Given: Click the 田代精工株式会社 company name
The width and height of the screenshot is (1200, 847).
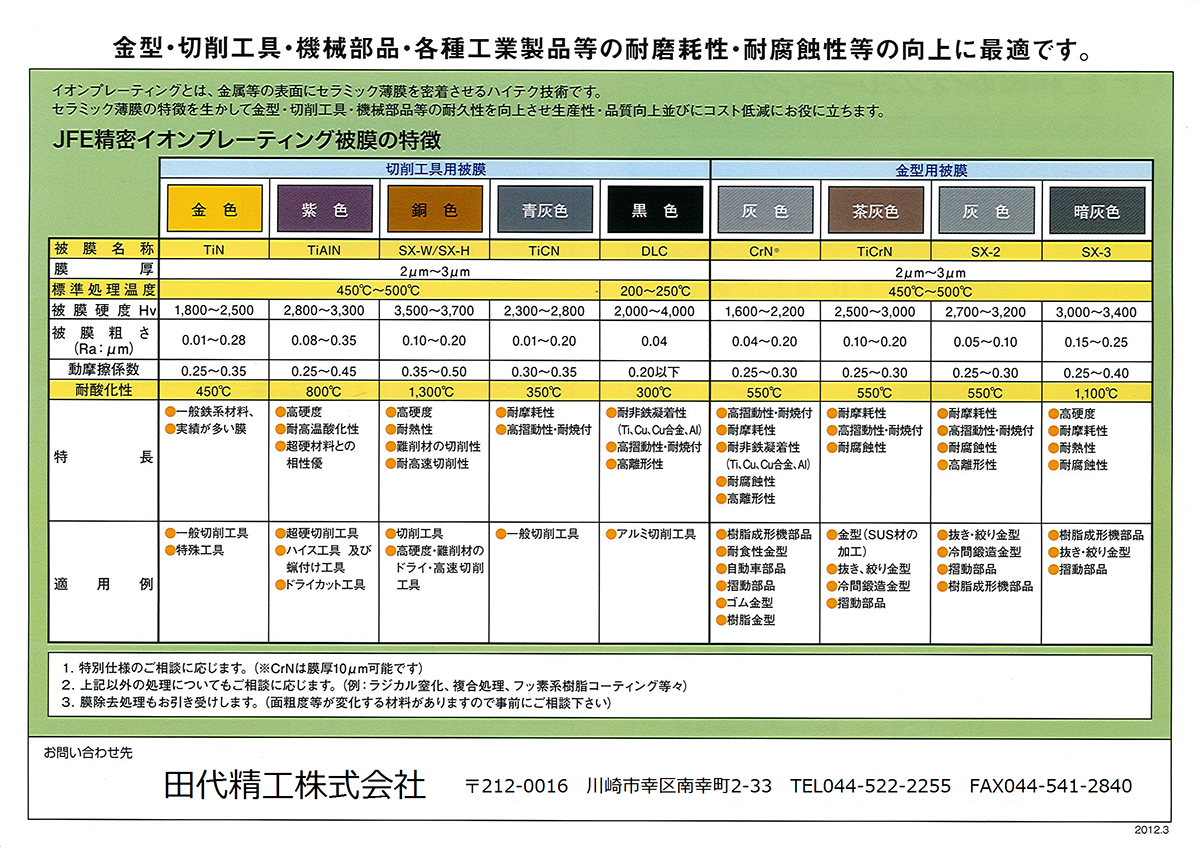Looking at the screenshot, I should (x=295, y=785).
